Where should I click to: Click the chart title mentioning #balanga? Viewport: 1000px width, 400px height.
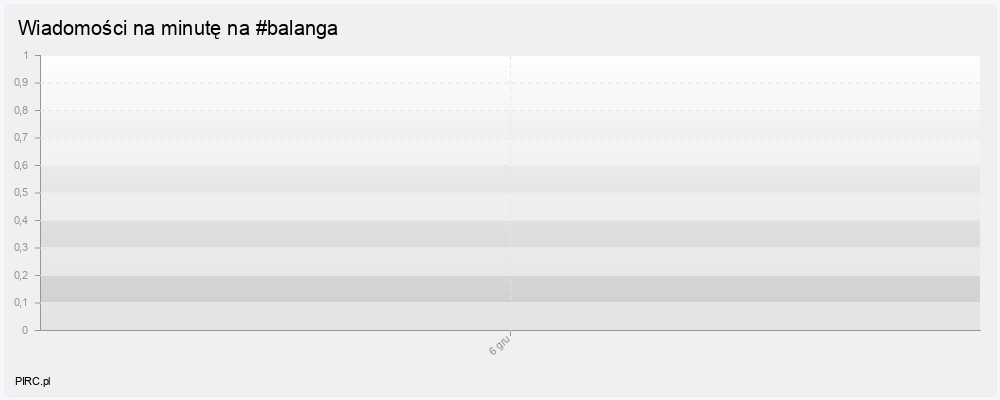click(178, 29)
